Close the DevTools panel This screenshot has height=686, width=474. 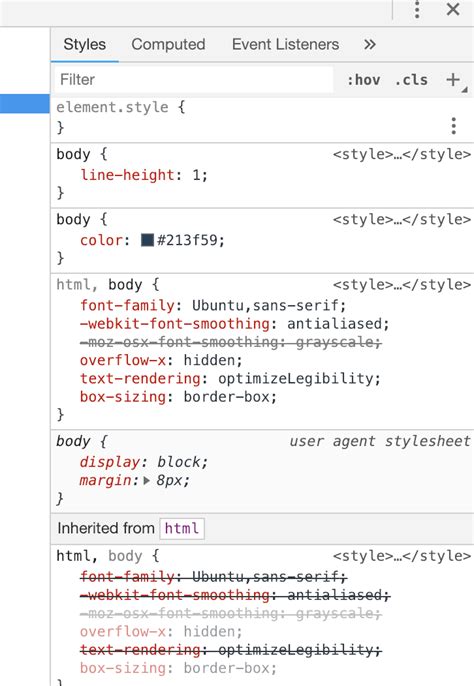pyautogui.click(x=453, y=9)
